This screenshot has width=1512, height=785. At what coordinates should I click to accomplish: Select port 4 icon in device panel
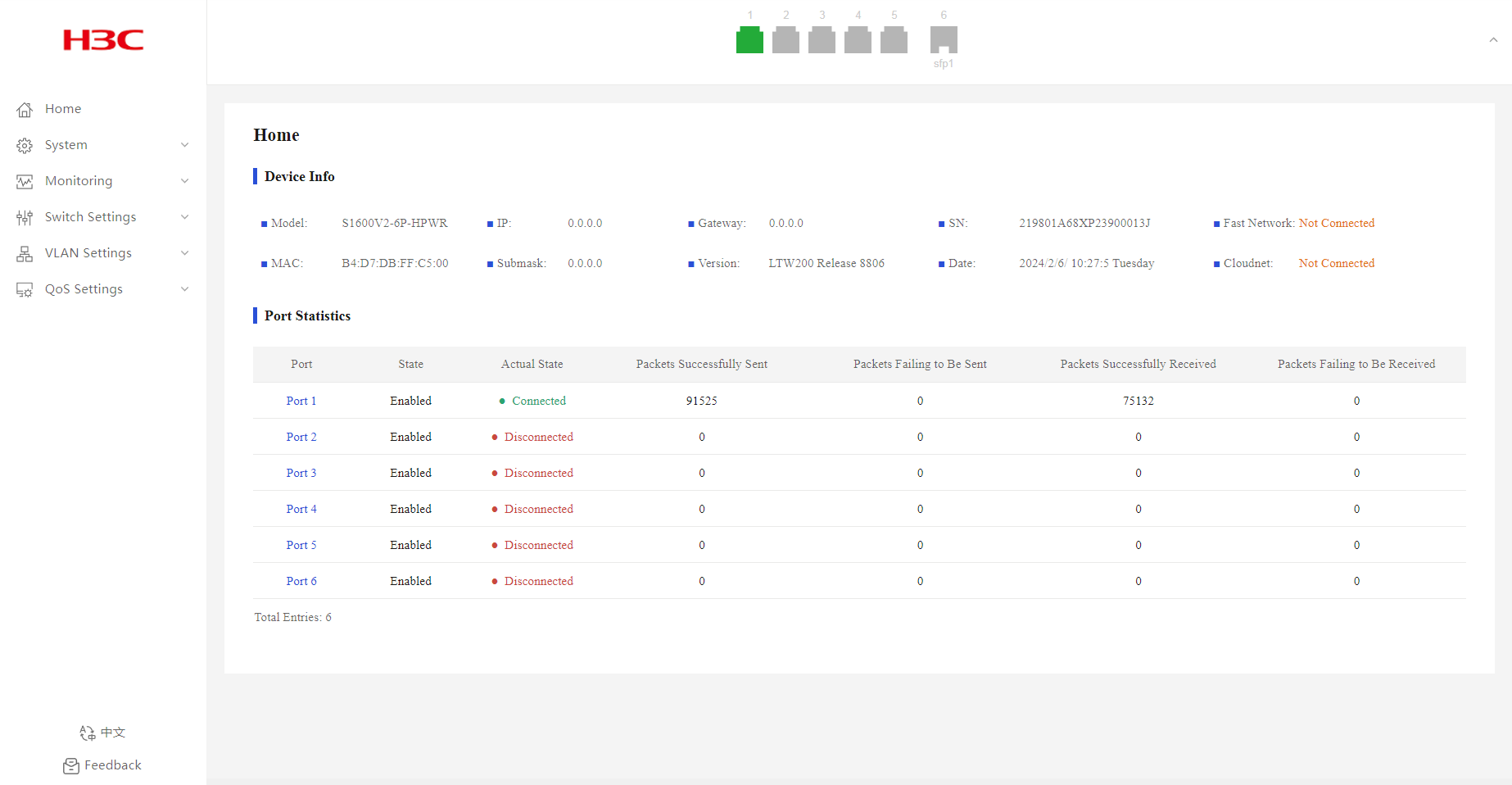coord(858,39)
